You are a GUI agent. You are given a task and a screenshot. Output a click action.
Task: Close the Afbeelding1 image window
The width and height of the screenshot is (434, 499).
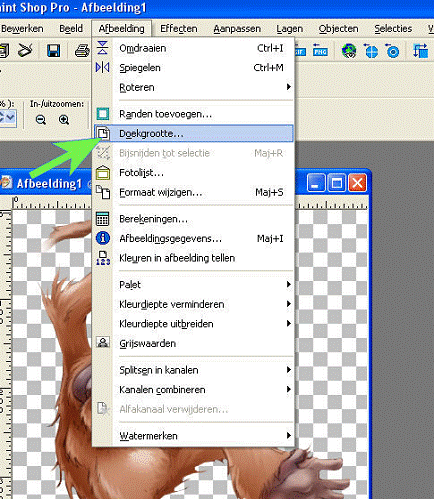357,183
